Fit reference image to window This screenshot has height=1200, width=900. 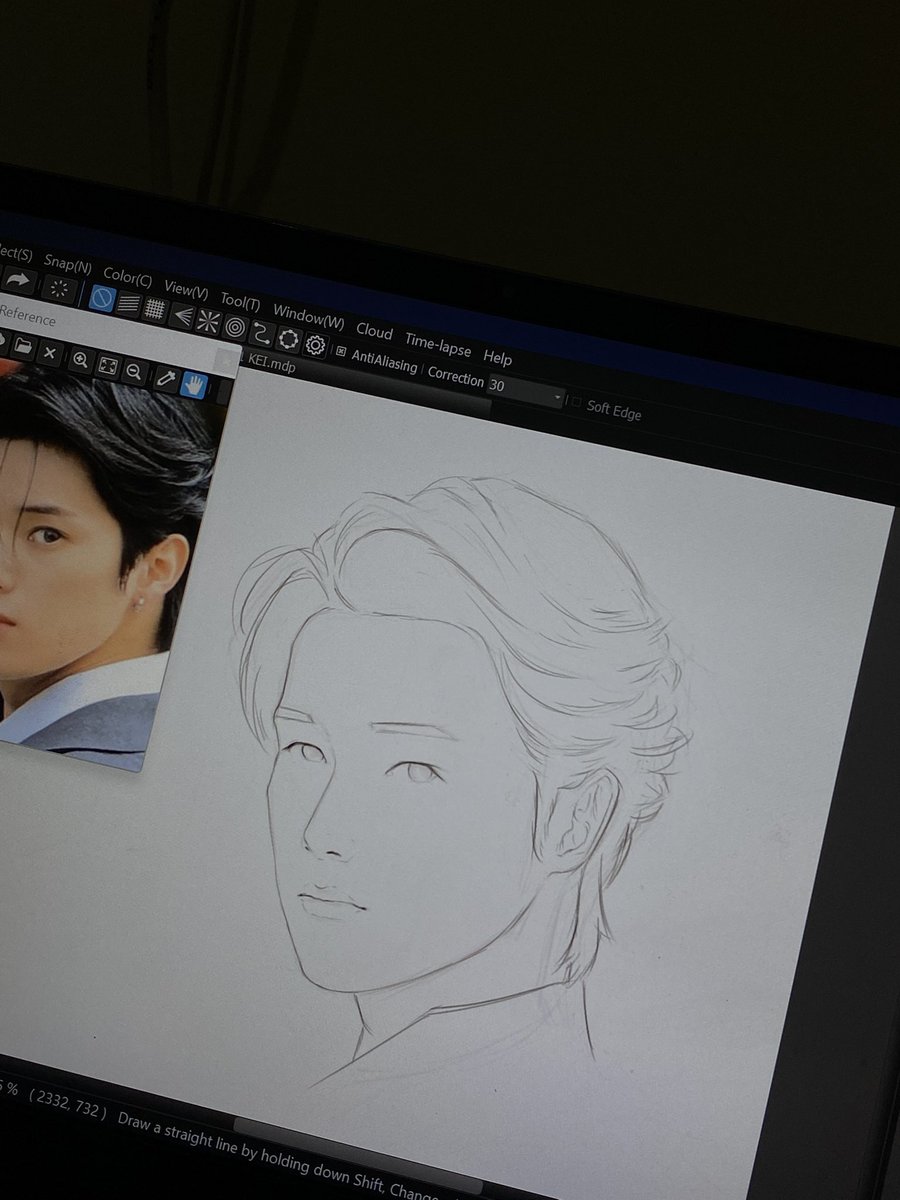(x=107, y=366)
